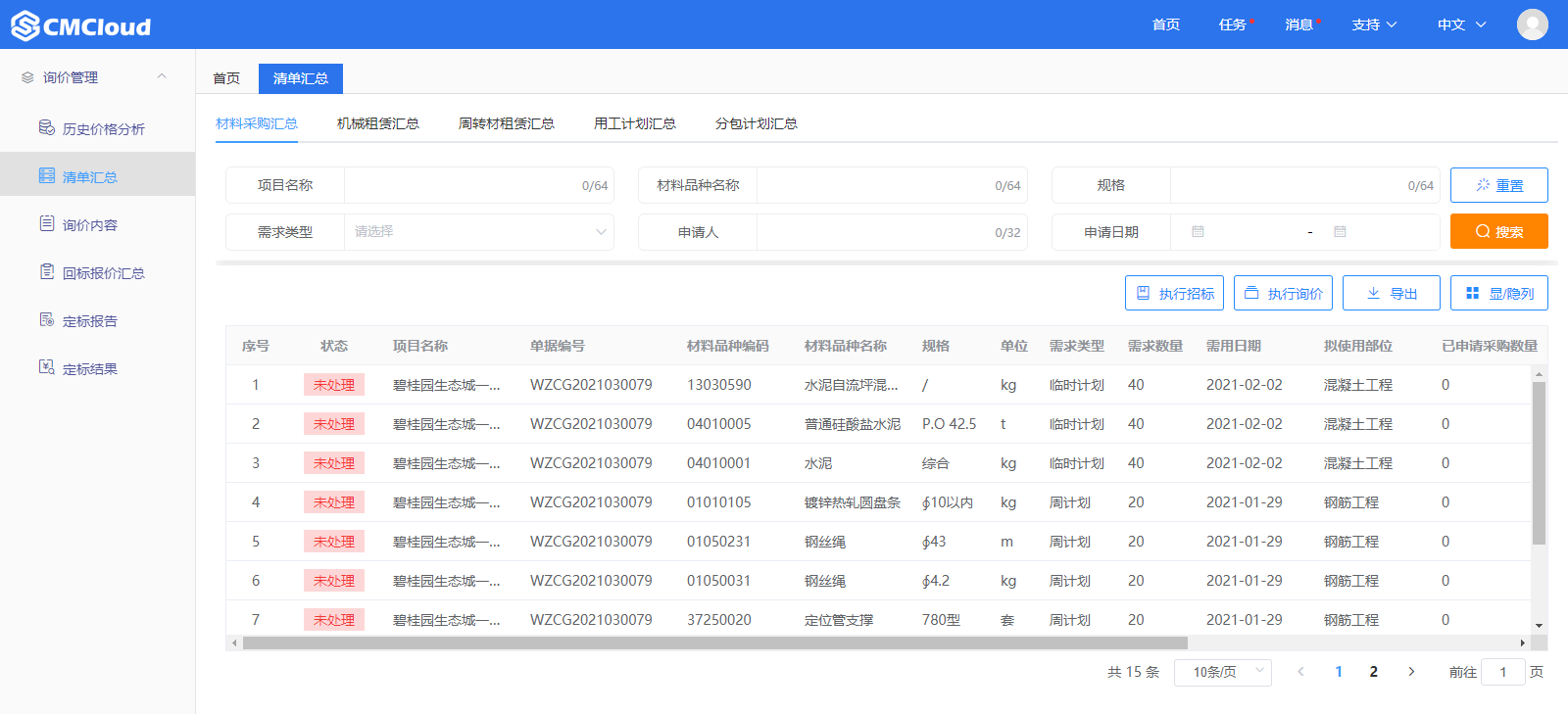Click the 回标报价汇总 sidebar icon
This screenshot has height=714, width=1568.
click(x=47, y=272)
